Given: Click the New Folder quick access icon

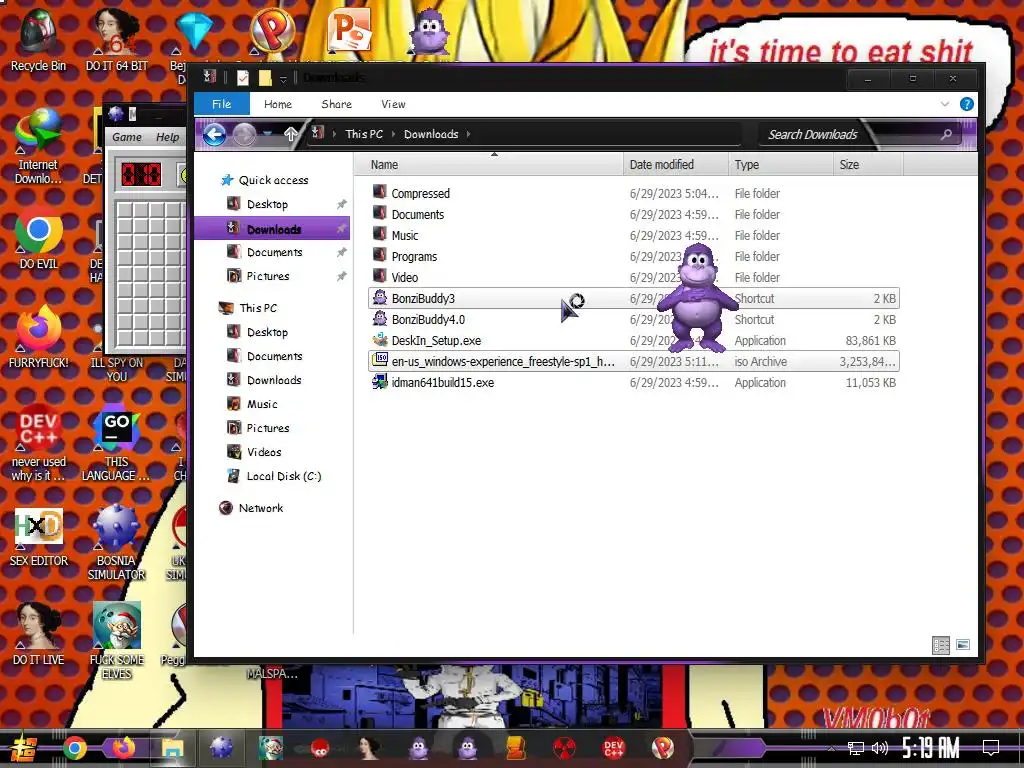Looking at the screenshot, I should pyautogui.click(x=264, y=78).
